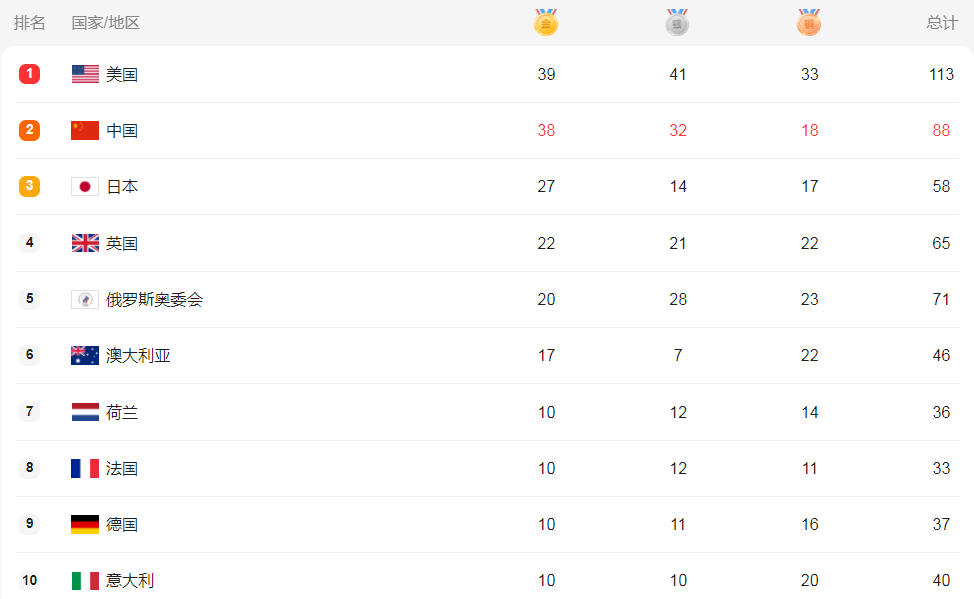Screen dimensions: 974x599
Task: Click the 排名 column header
Action: click(30, 23)
